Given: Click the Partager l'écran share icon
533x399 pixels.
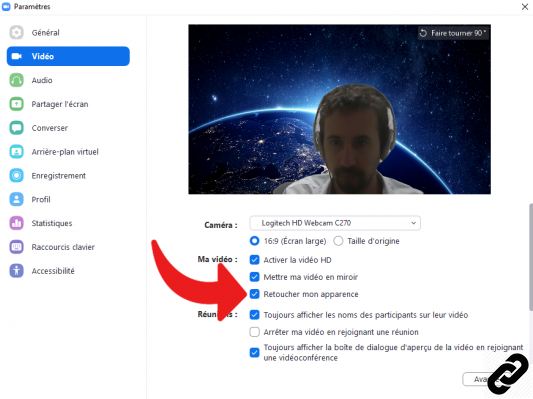Looking at the screenshot, I should pos(16,104).
